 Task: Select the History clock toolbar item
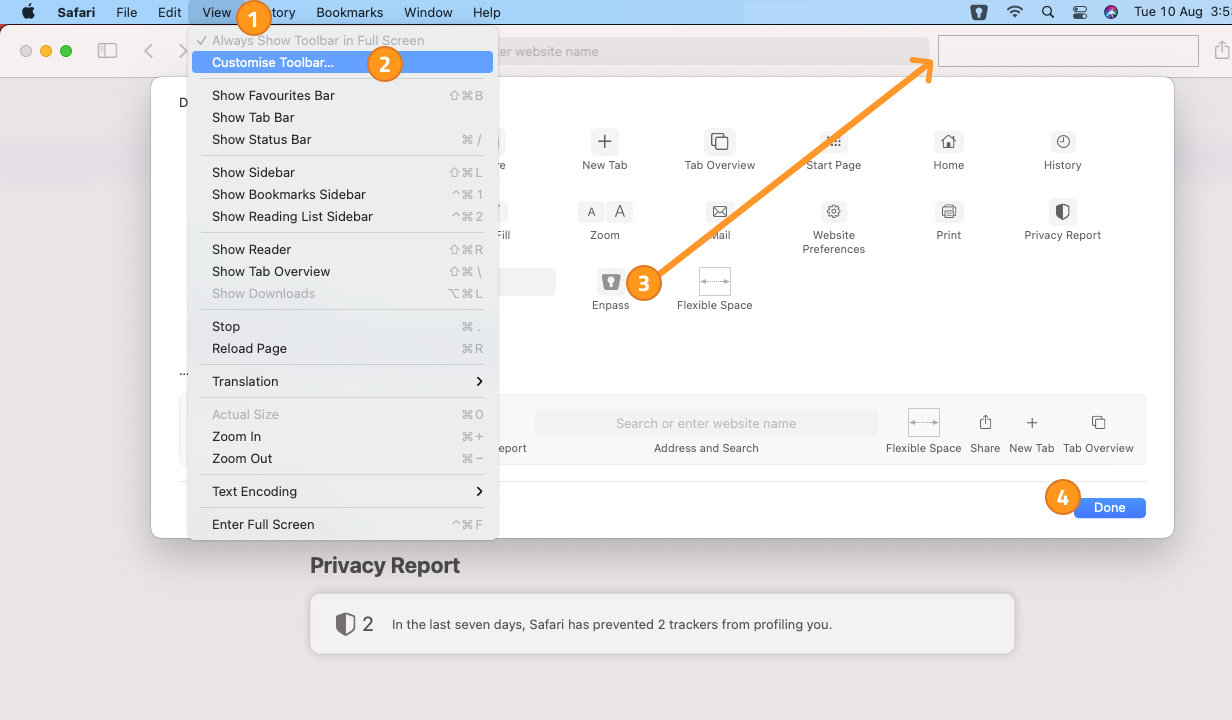[x=1063, y=149]
